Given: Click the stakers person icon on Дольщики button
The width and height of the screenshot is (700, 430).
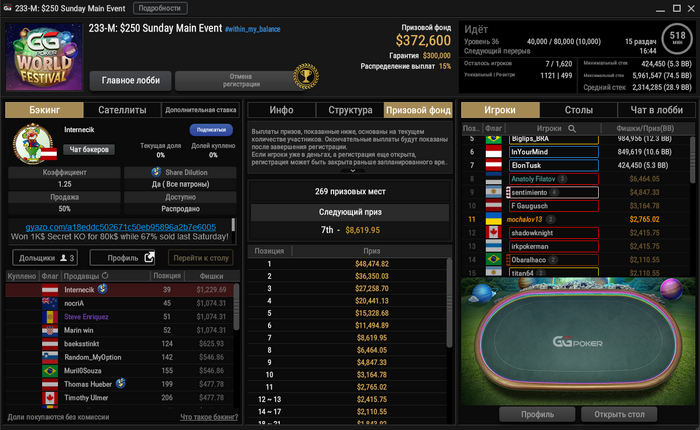Looking at the screenshot, I should coord(63,258).
